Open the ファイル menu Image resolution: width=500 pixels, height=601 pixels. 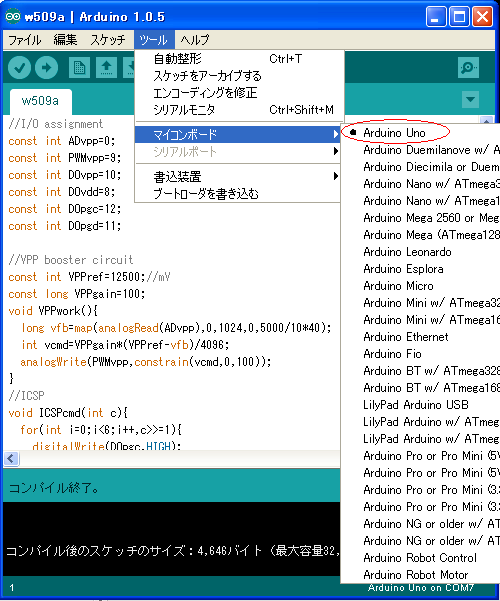[x=25, y=39]
